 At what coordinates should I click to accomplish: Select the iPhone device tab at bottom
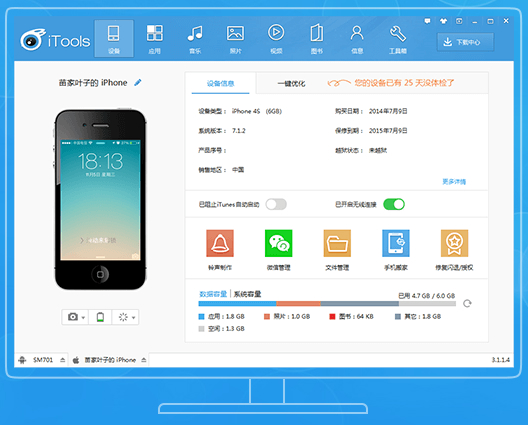coord(110,360)
